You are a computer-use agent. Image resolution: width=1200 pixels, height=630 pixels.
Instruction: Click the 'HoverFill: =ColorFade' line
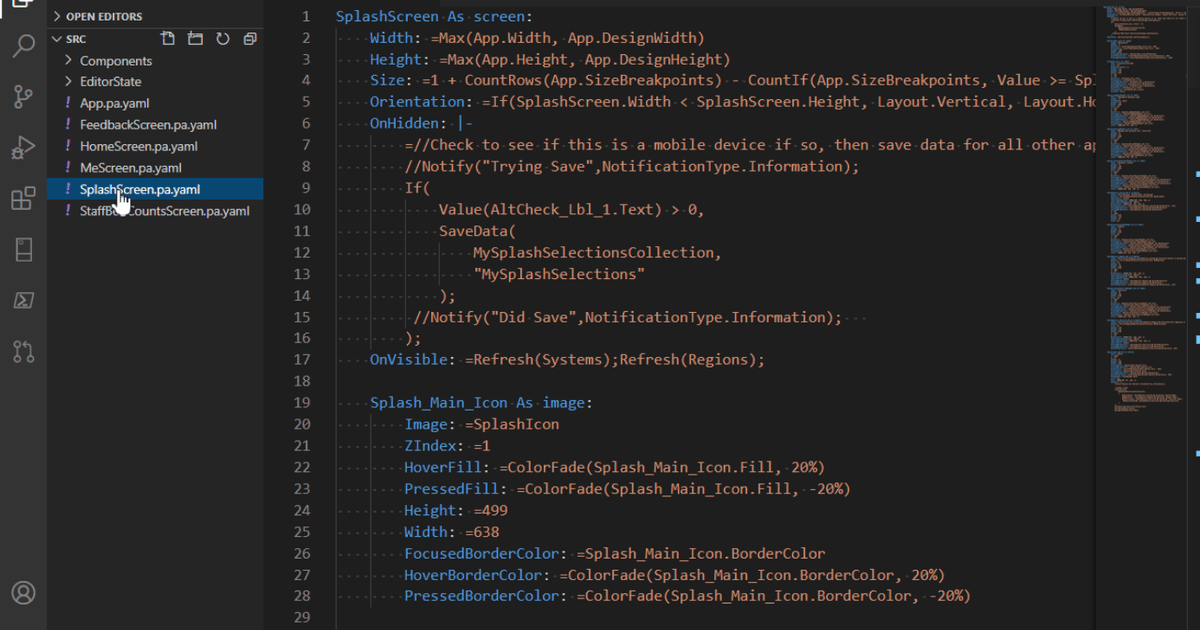pos(615,468)
